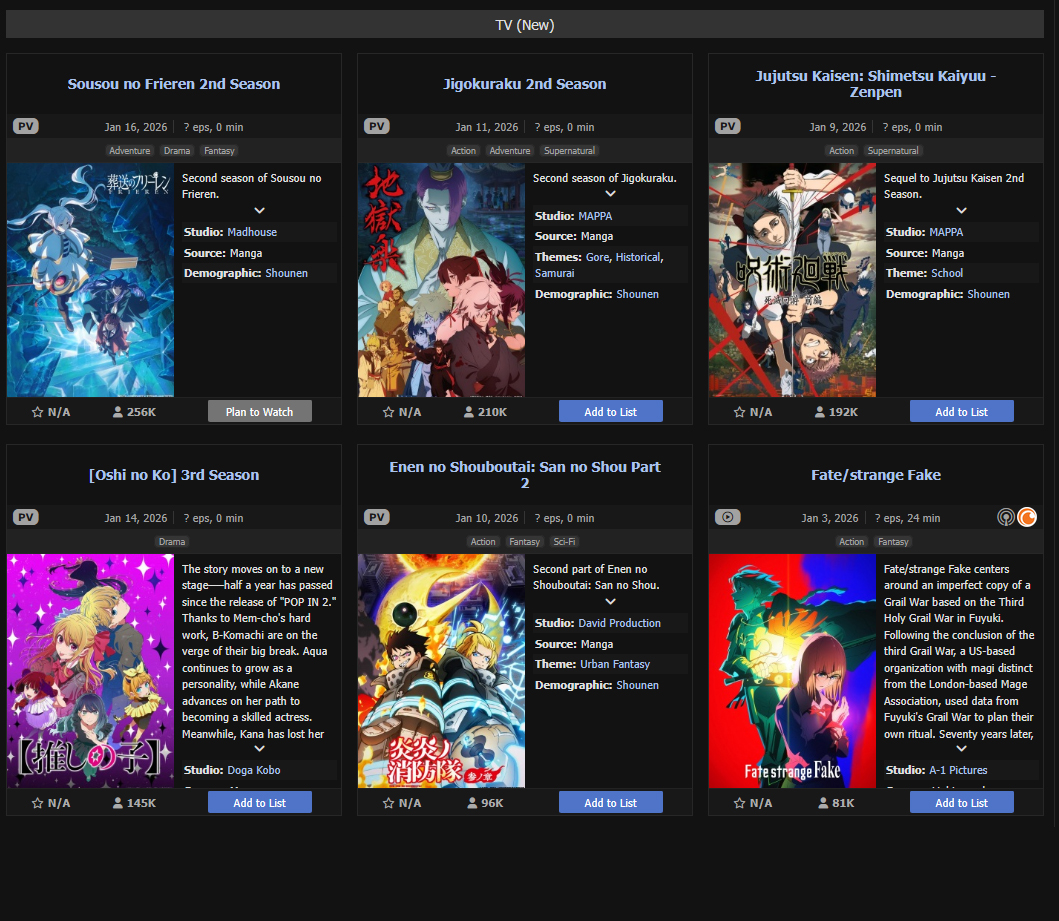Add Jigokuraku 2nd Season to list

[x=611, y=412]
